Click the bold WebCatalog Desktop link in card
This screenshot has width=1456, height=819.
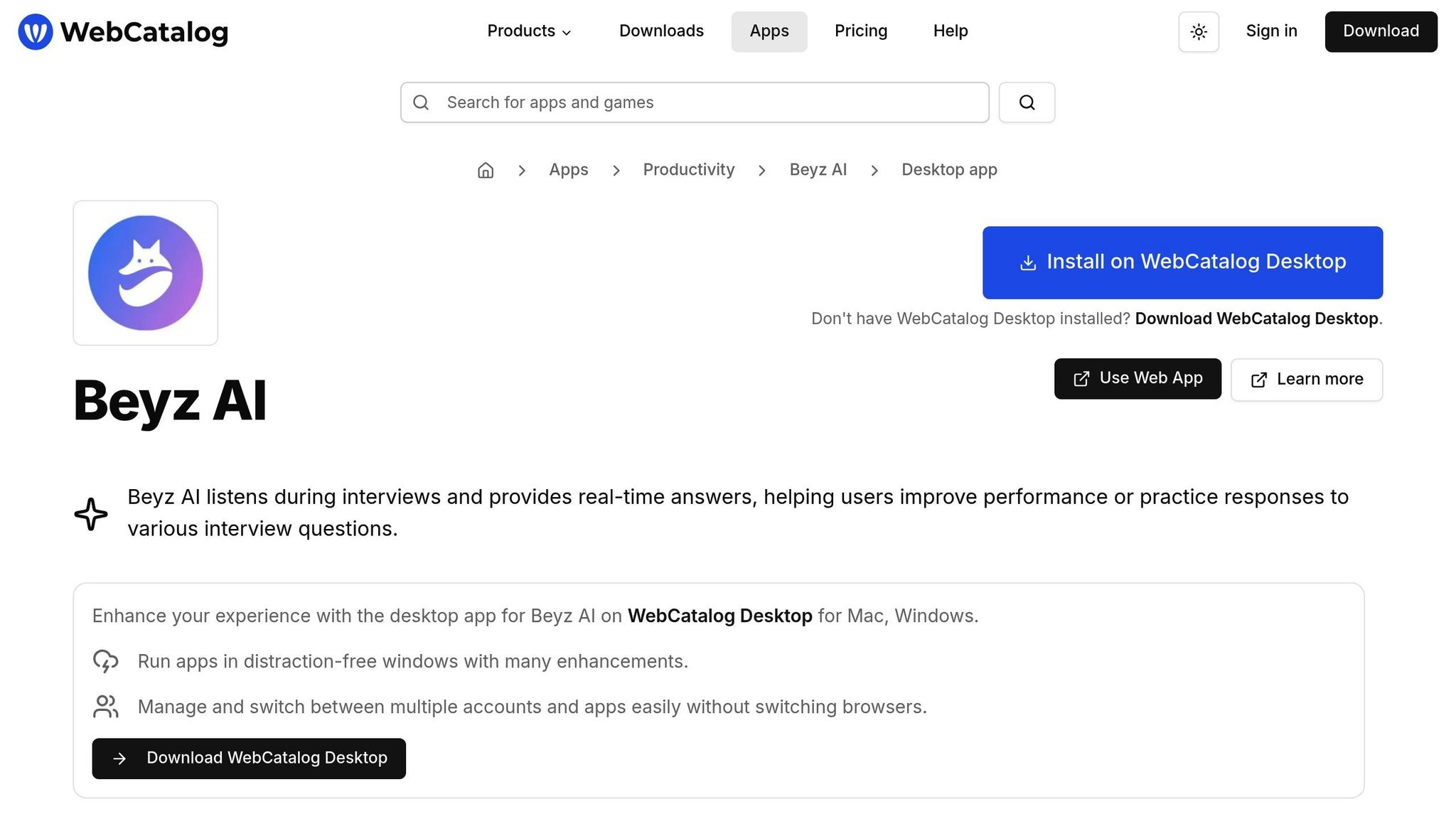click(x=719, y=616)
